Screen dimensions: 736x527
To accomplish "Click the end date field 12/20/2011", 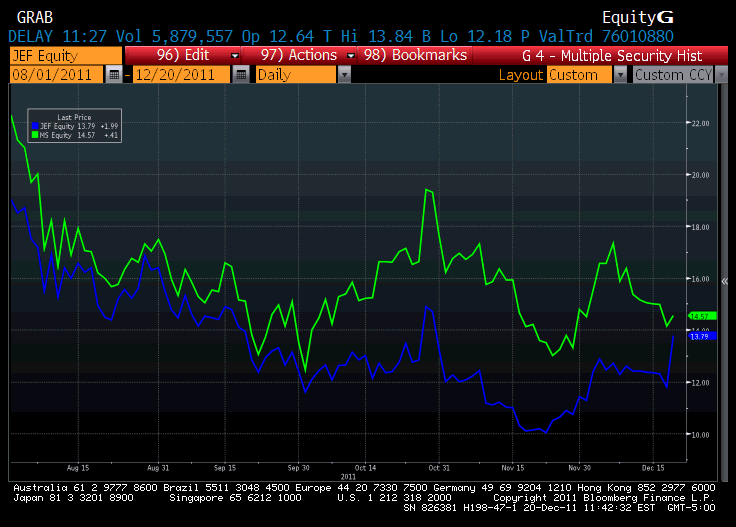I will 182,75.
